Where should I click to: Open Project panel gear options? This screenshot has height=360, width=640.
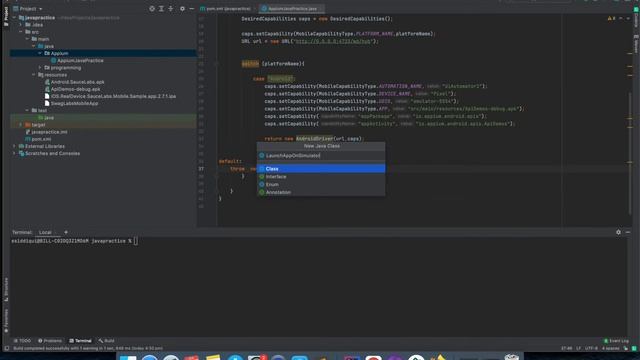point(182,9)
